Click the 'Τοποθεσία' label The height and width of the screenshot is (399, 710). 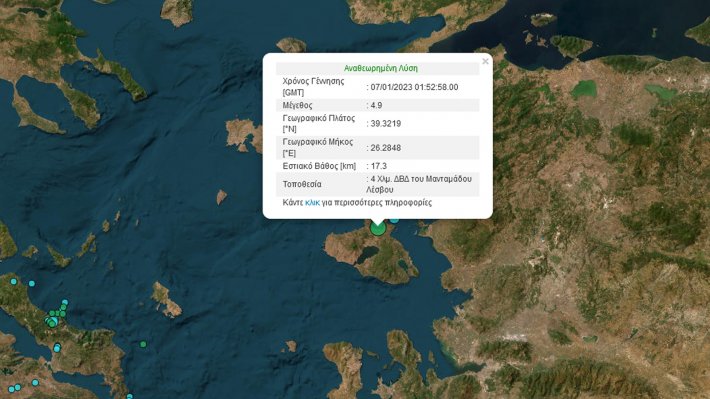click(x=302, y=184)
